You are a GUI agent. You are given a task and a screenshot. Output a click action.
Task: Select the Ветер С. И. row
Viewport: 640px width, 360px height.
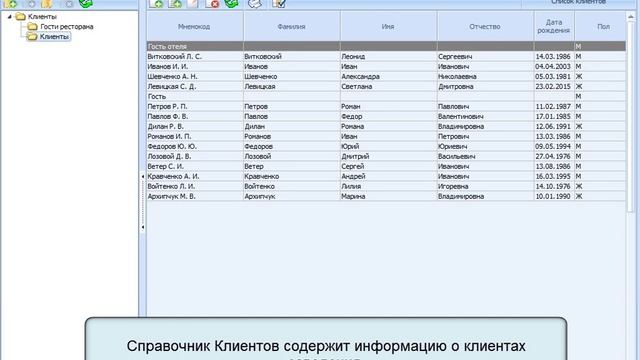click(x=386, y=167)
